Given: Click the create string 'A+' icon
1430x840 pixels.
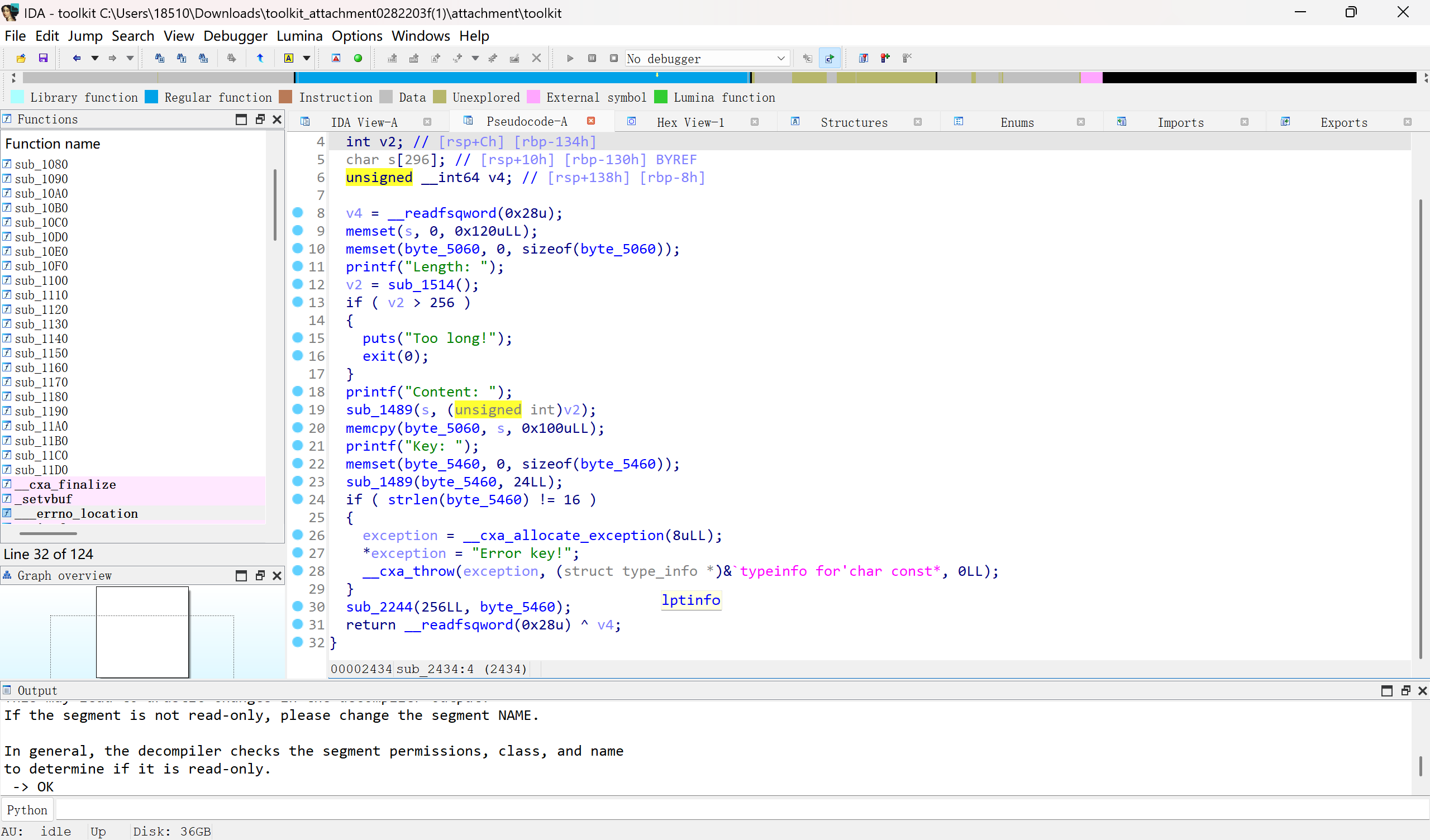Looking at the screenshot, I should point(436,58).
